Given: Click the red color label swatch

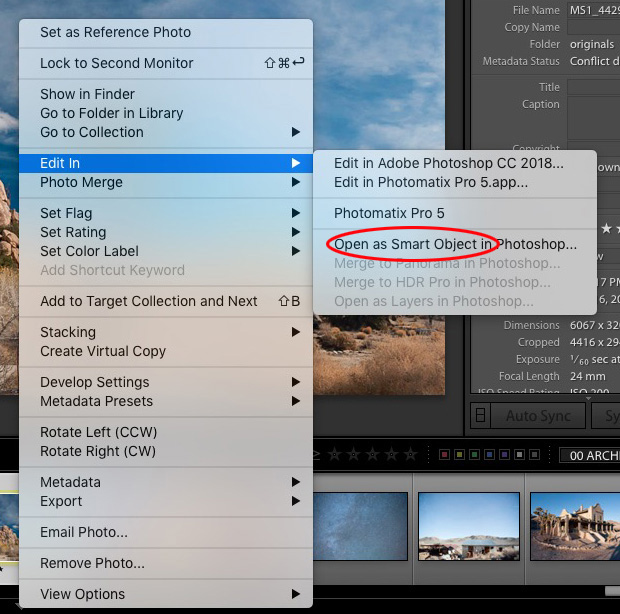Looking at the screenshot, I should (444, 455).
